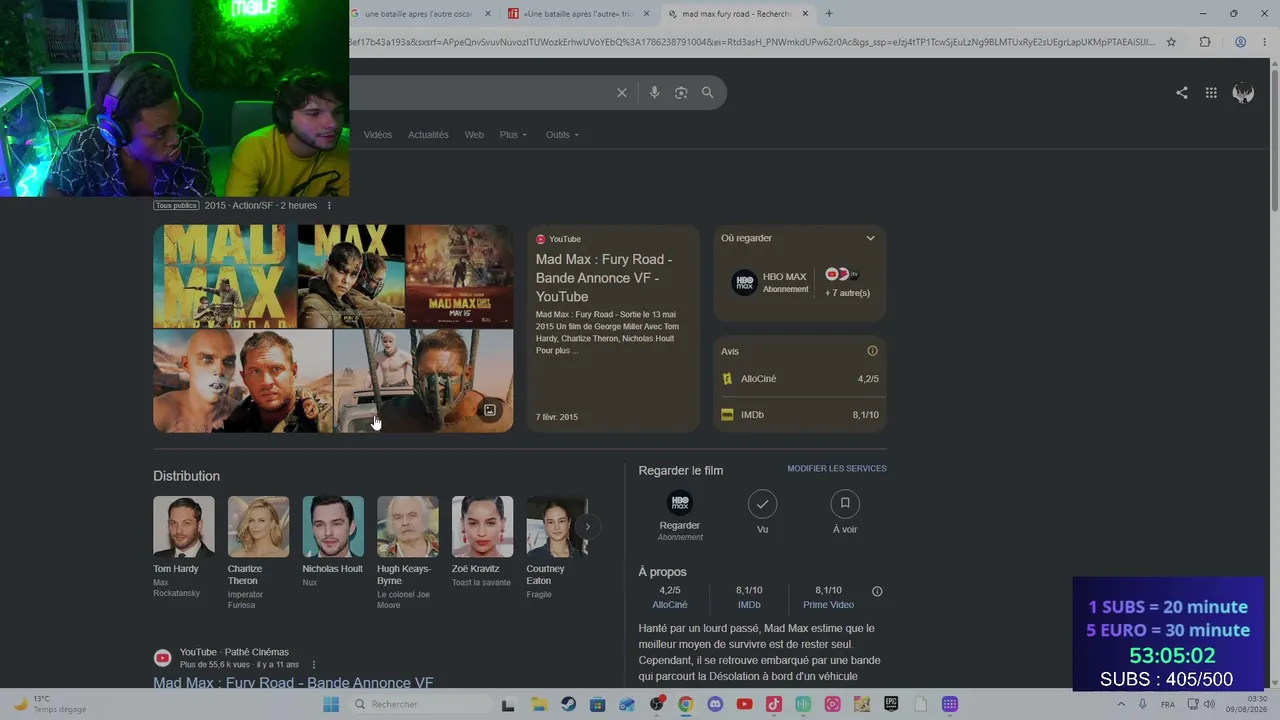Viewport: 1280px width, 720px height.
Task: Open the system volume control
Action: 1209,704
